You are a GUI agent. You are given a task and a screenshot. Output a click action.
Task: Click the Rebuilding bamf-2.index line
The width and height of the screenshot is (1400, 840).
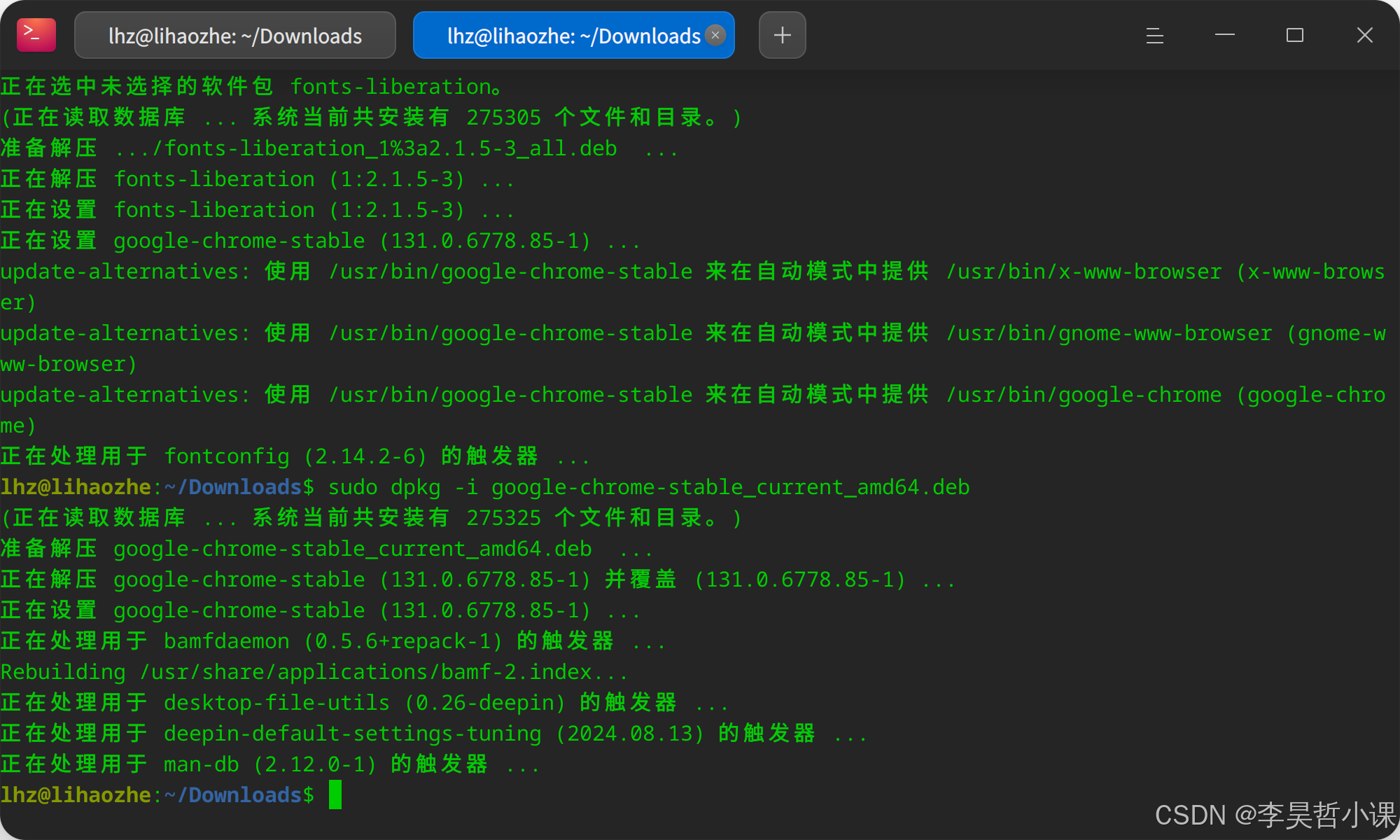click(314, 672)
